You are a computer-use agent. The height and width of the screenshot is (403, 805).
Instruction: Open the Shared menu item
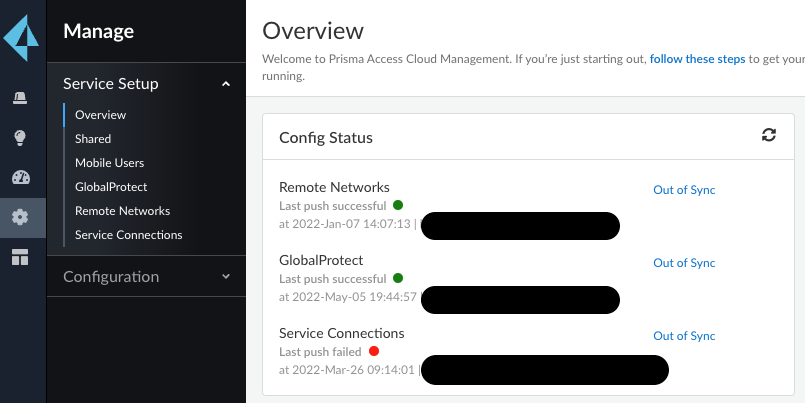point(93,139)
